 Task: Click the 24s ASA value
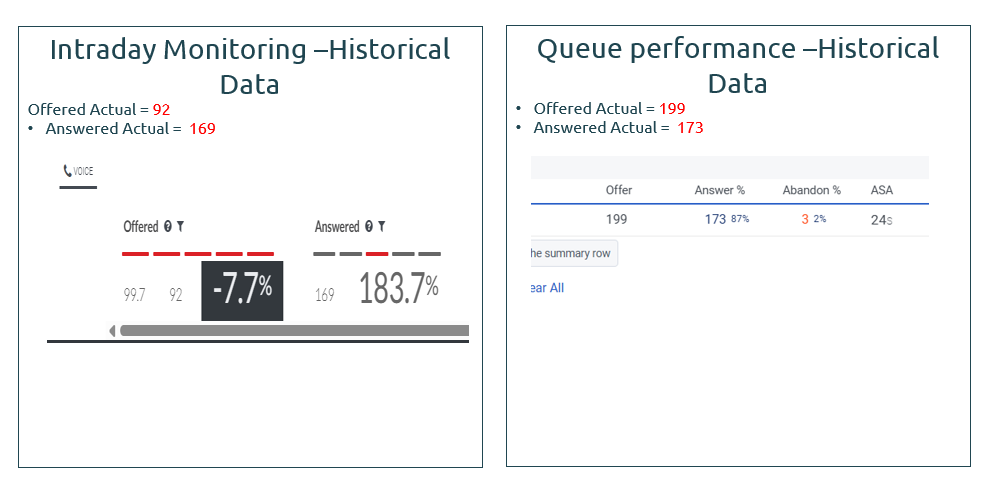(881, 220)
